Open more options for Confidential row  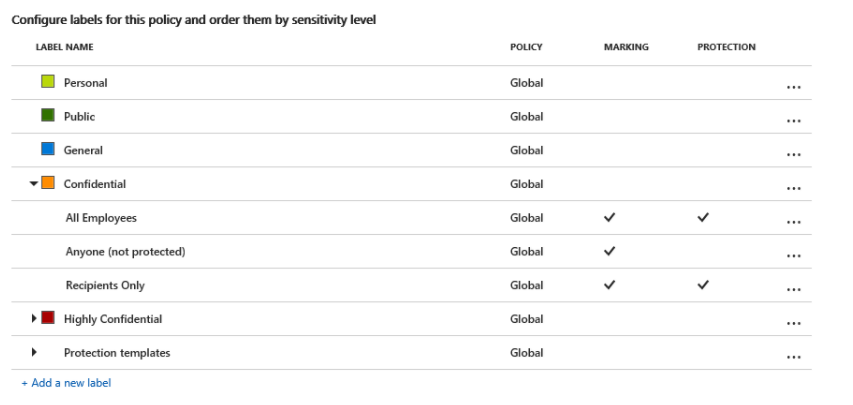pyautogui.click(x=793, y=188)
